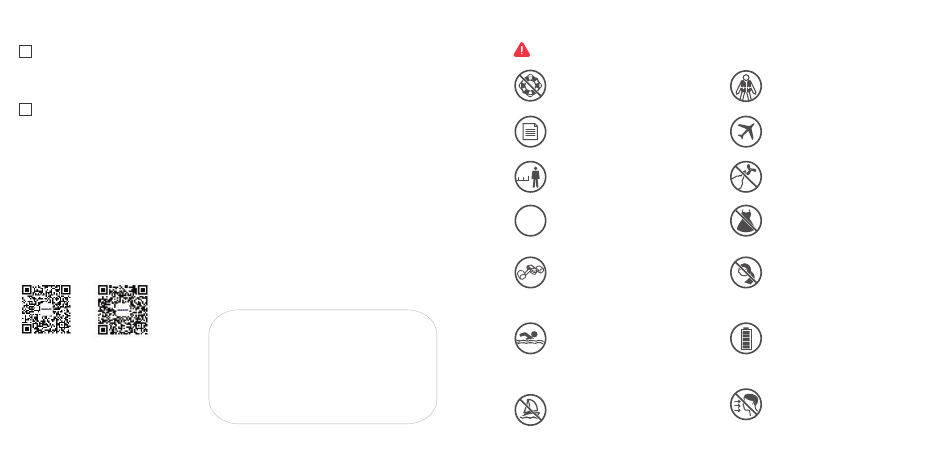Image resolution: width=950 pixels, height=457 pixels.
Task: Click the underwater scooter icon
Action: [x=530, y=273]
